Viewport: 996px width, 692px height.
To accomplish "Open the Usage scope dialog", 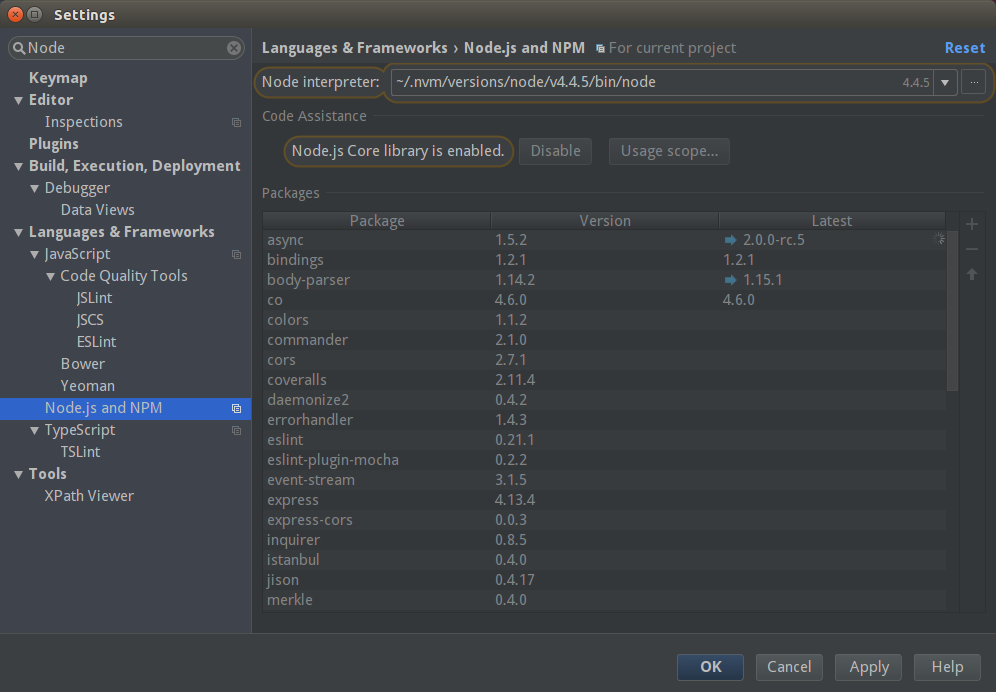I will click(x=670, y=151).
